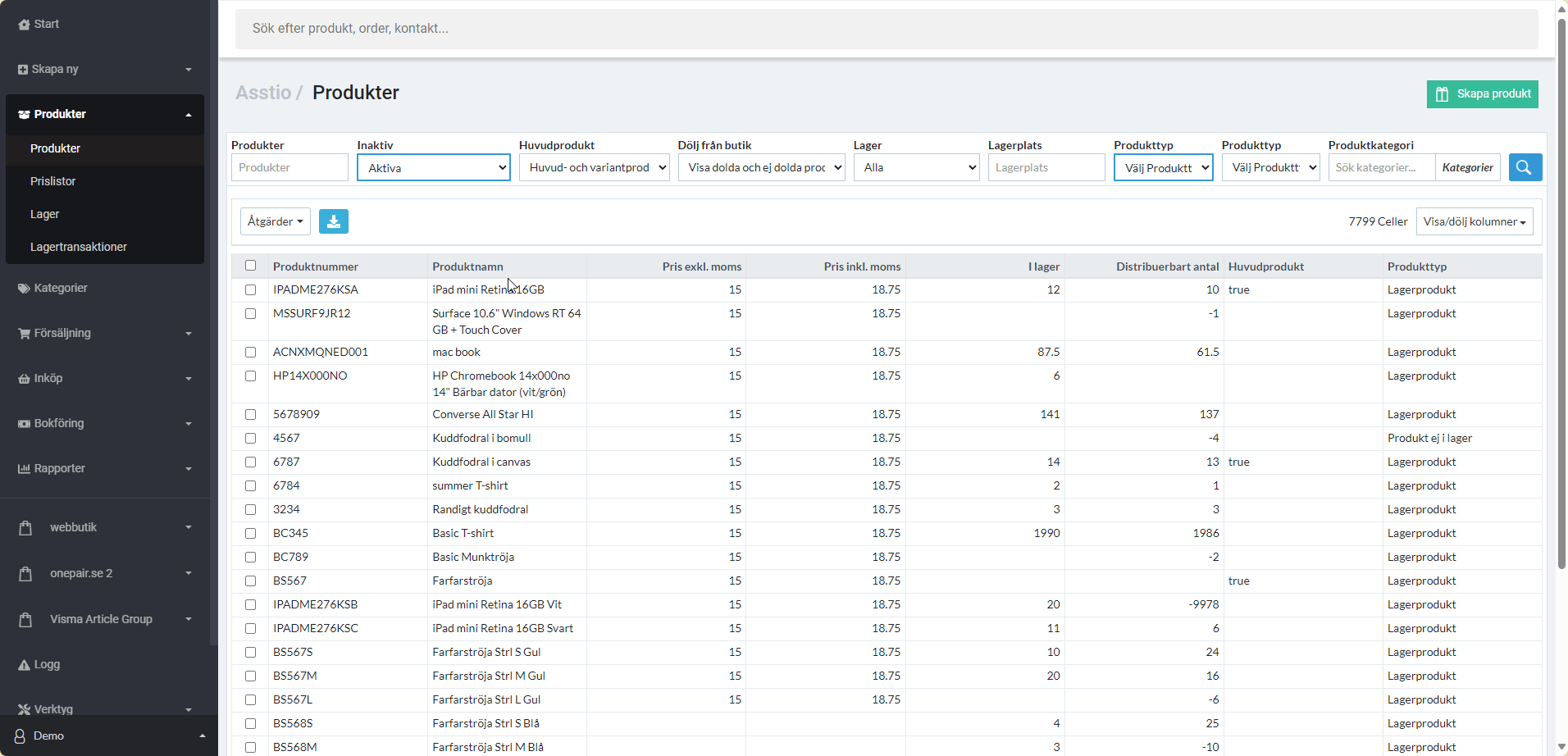This screenshot has width=1568, height=756.
Task: Click the blue download export icon
Action: (x=333, y=221)
